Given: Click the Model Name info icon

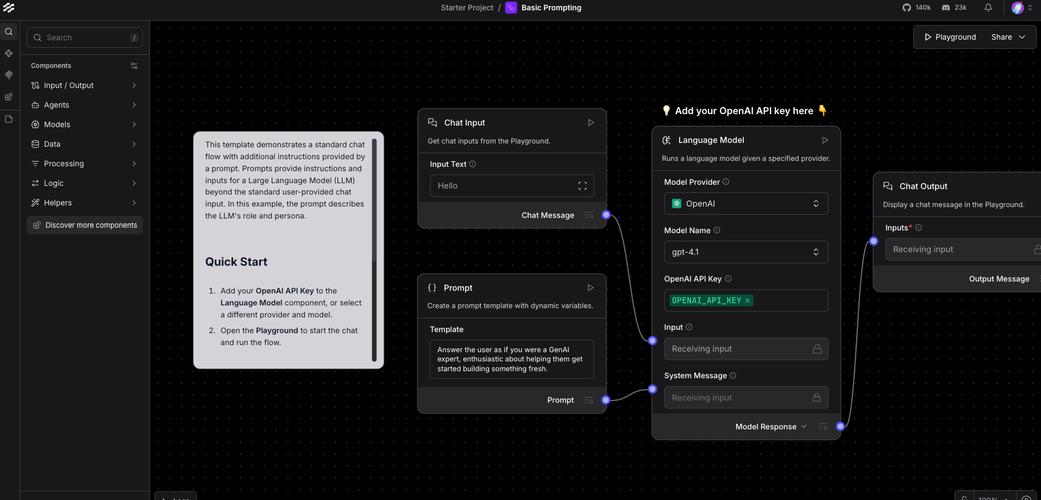Looking at the screenshot, I should [x=716, y=230].
